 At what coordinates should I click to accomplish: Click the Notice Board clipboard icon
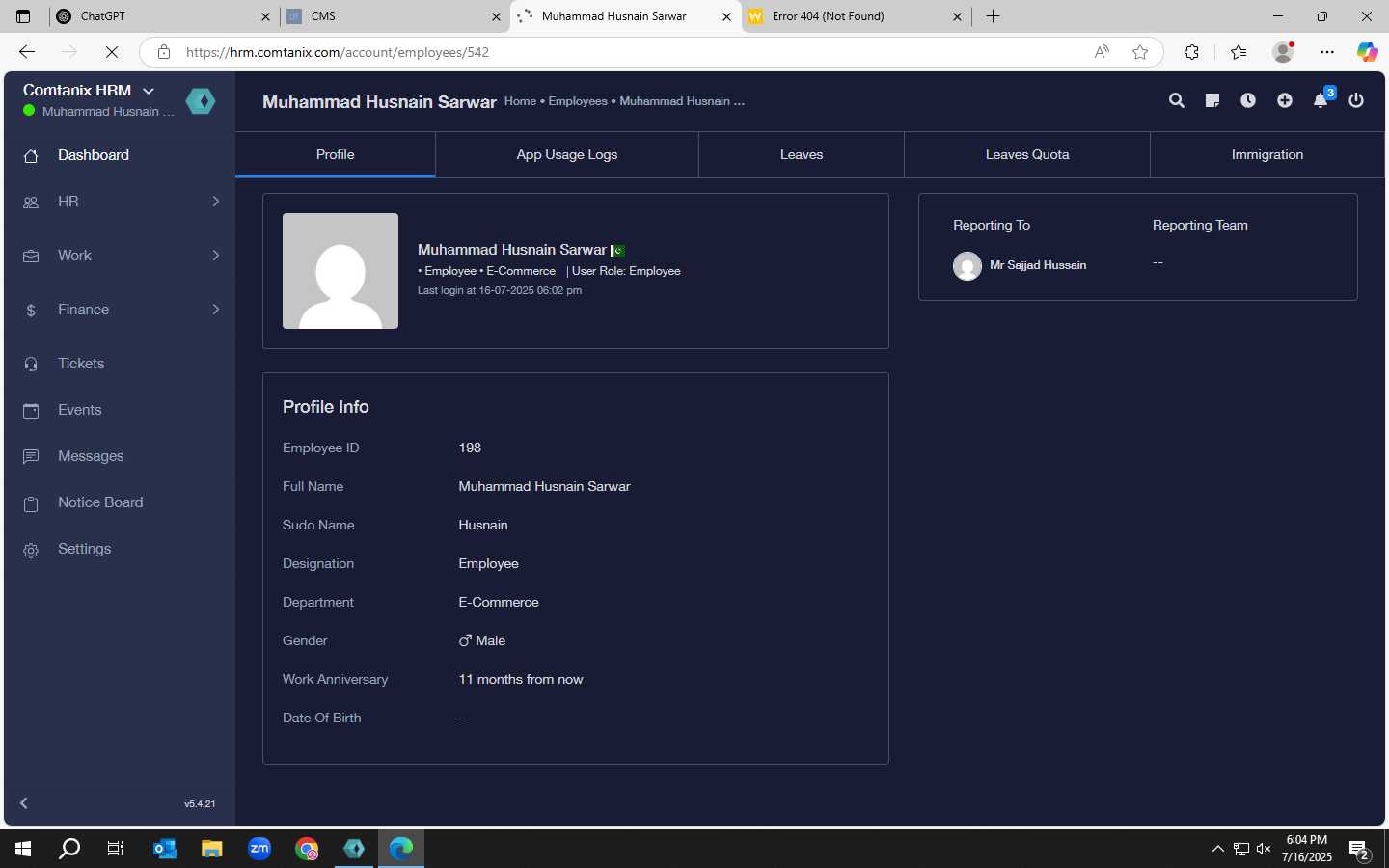point(31,503)
